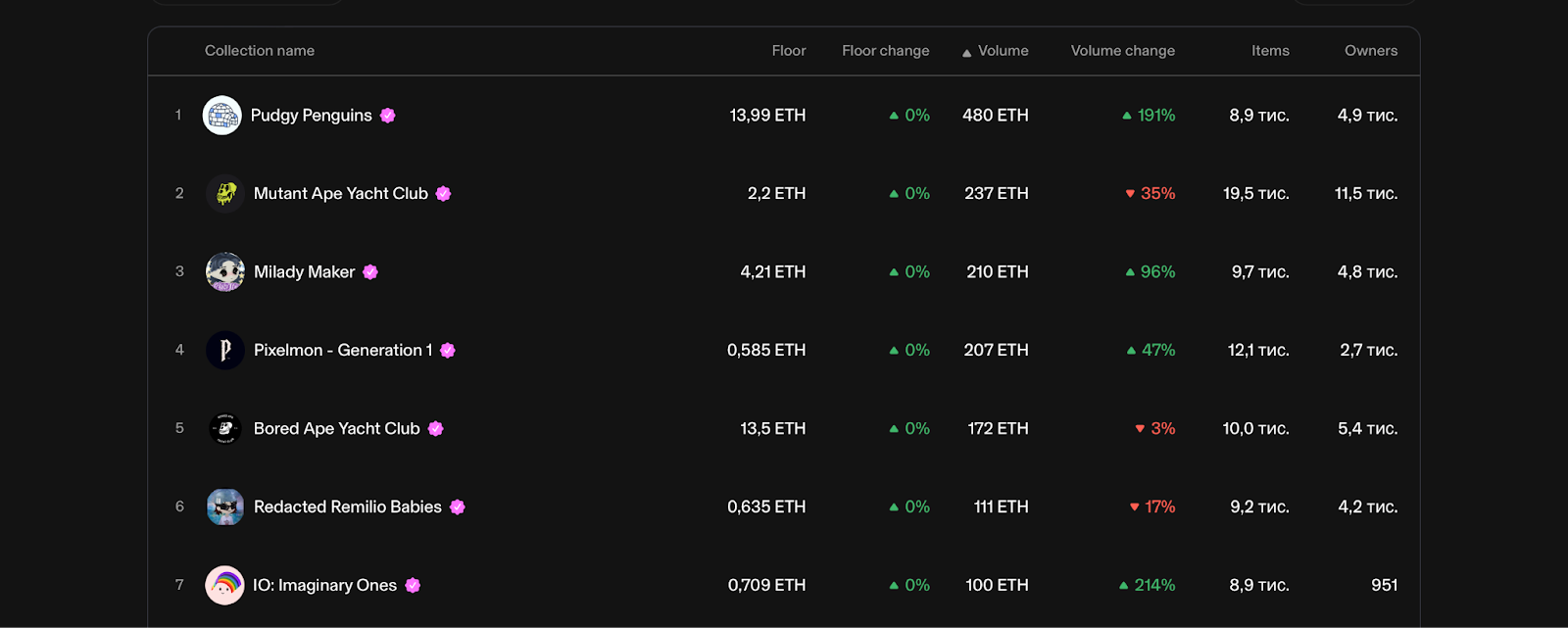Screen dimensions: 1568x628
Task: Click the 19,5 тис. items value
Action: (1256, 194)
